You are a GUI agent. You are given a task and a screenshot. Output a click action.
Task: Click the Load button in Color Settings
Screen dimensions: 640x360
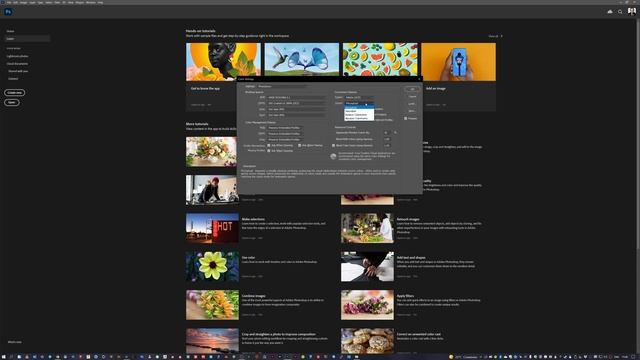coord(412,104)
